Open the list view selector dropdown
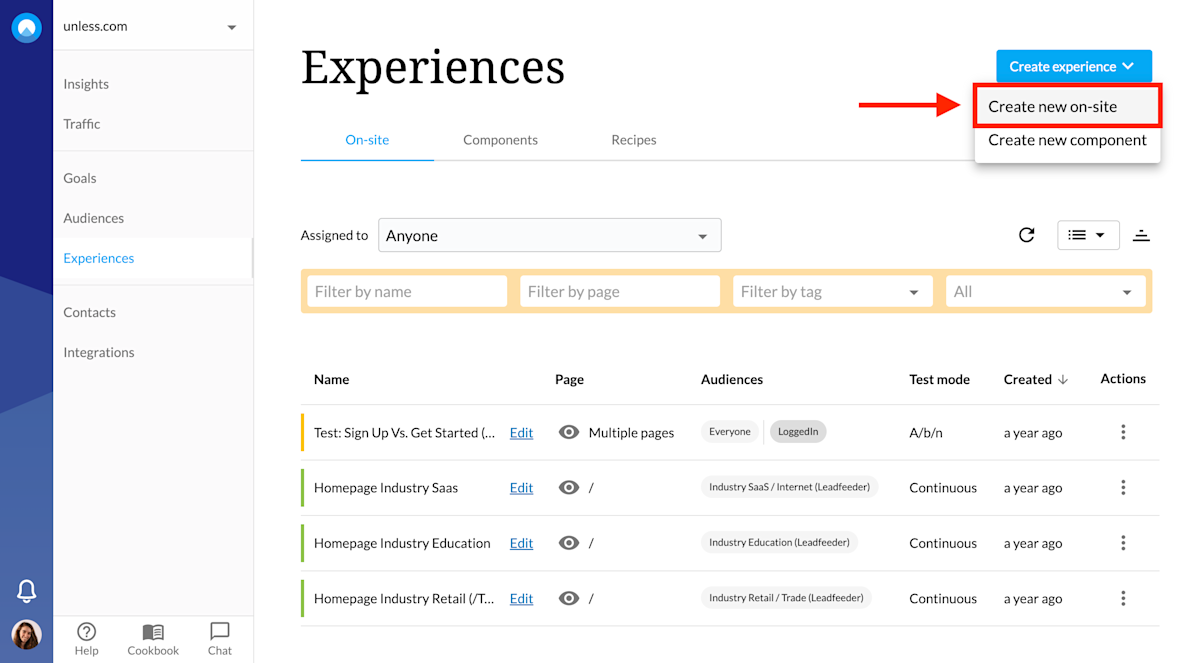Screen dimensions: 1200x663 coord(1088,234)
